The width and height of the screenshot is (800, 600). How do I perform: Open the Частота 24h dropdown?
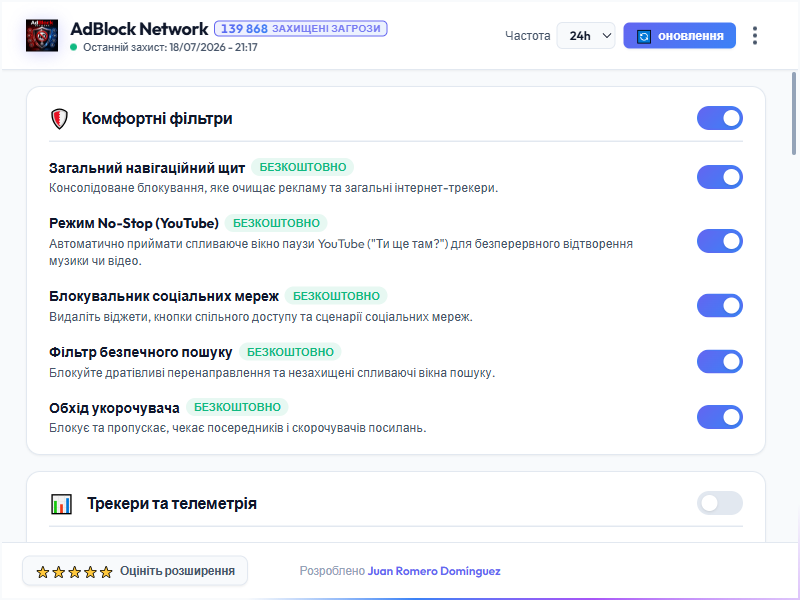tap(586, 36)
